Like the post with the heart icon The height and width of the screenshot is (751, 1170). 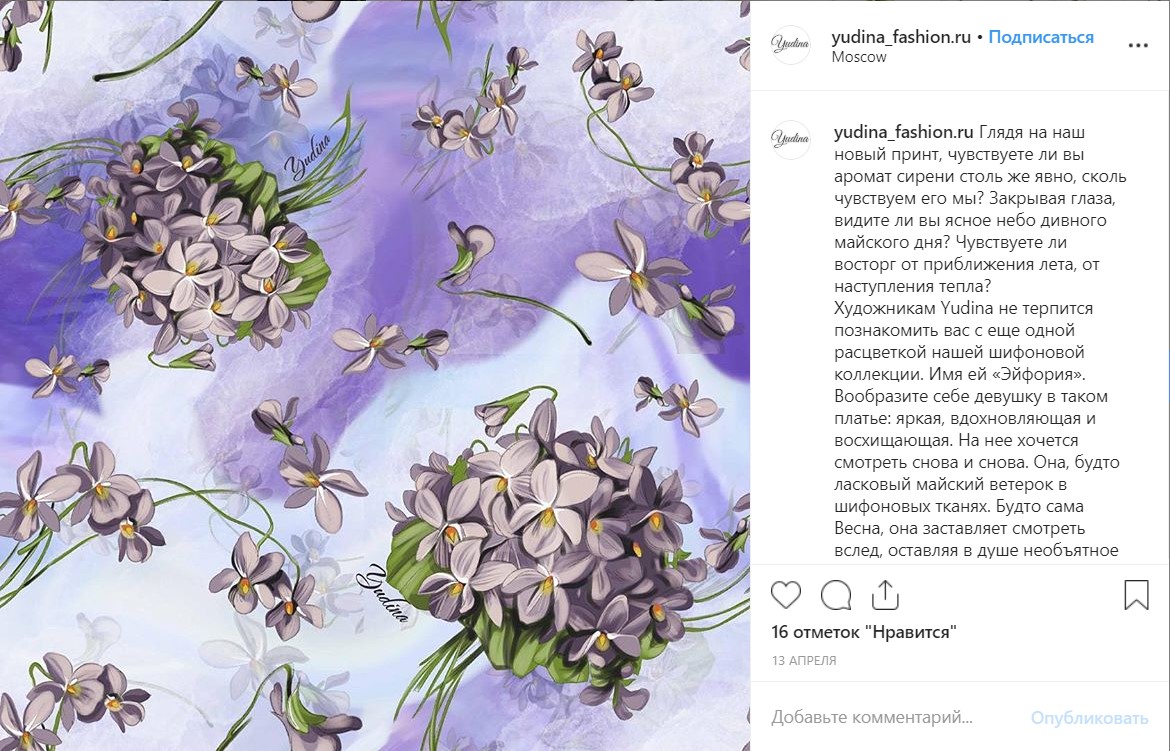(786, 596)
